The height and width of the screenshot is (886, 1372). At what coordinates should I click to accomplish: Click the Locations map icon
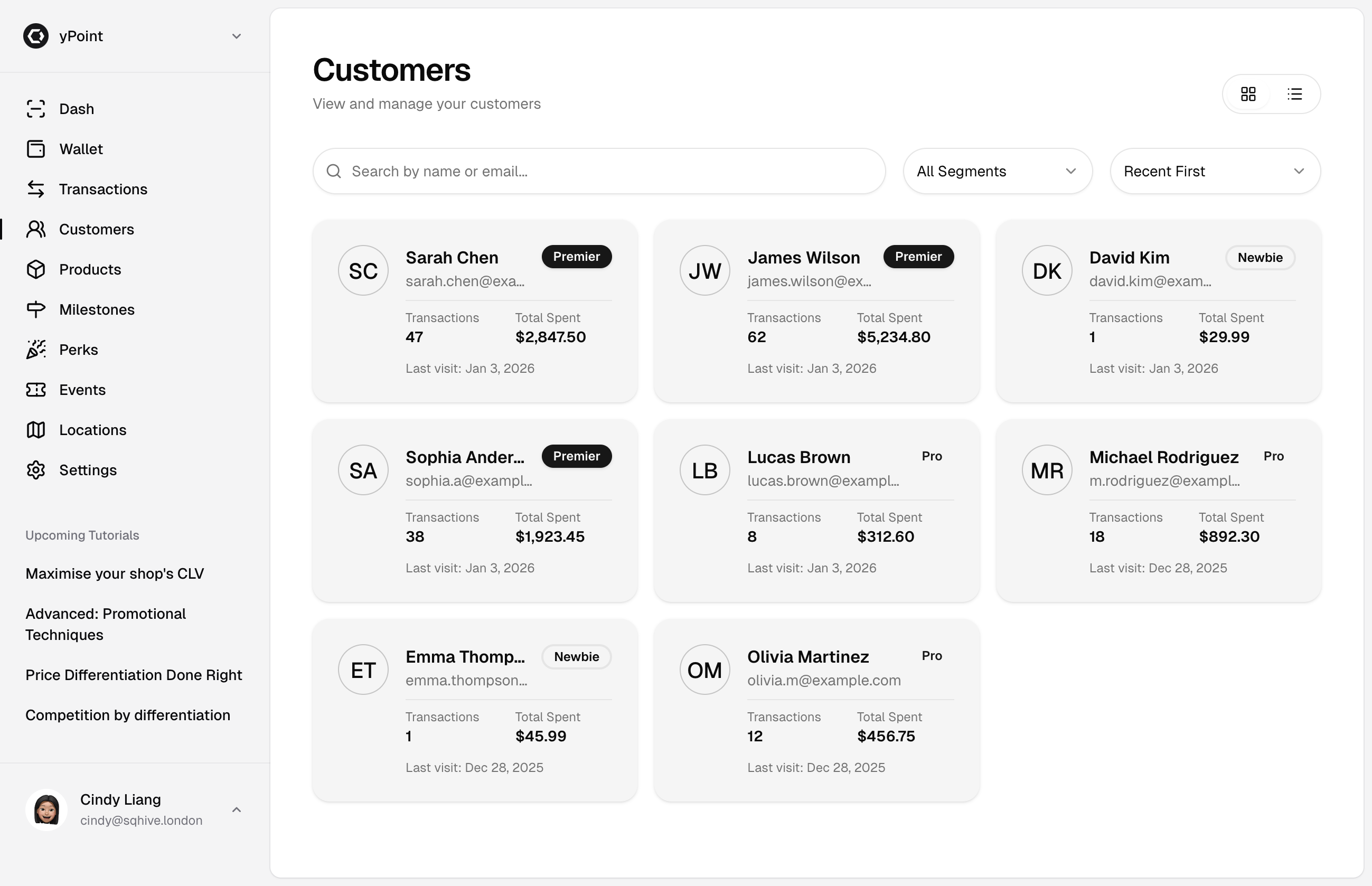tap(36, 430)
